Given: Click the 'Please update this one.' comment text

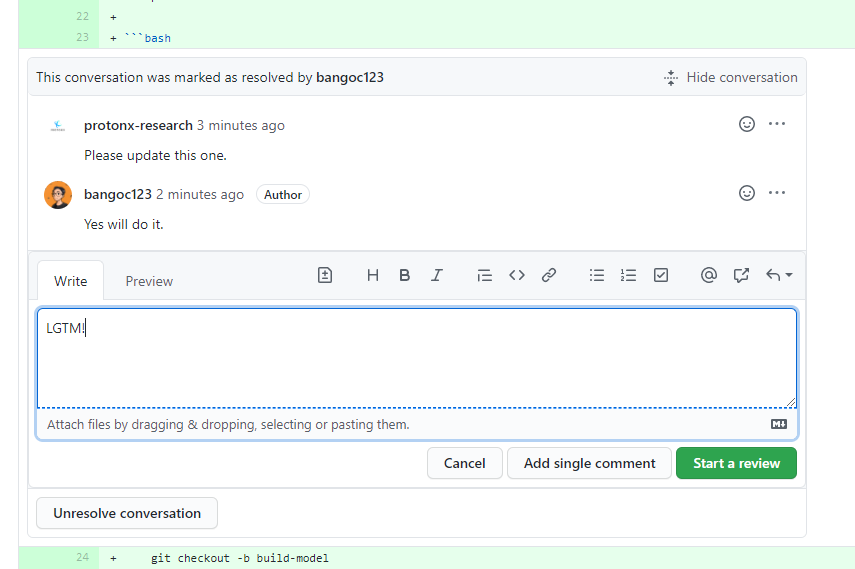Looking at the screenshot, I should click(155, 155).
